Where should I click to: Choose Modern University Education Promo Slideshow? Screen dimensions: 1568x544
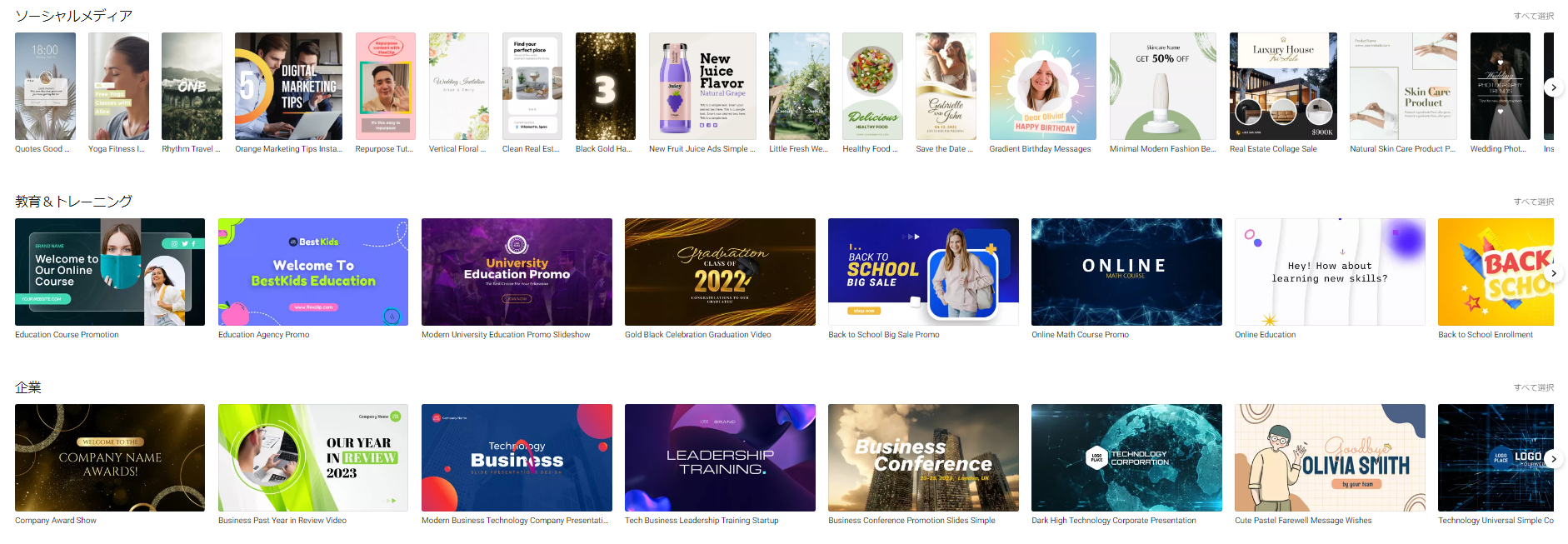(x=517, y=272)
